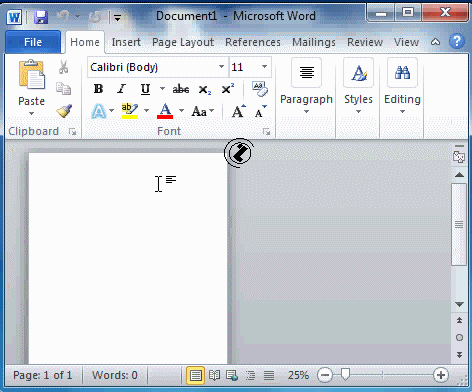
Task: Click the Clear Formatting eraser icon
Action: [x=259, y=89]
